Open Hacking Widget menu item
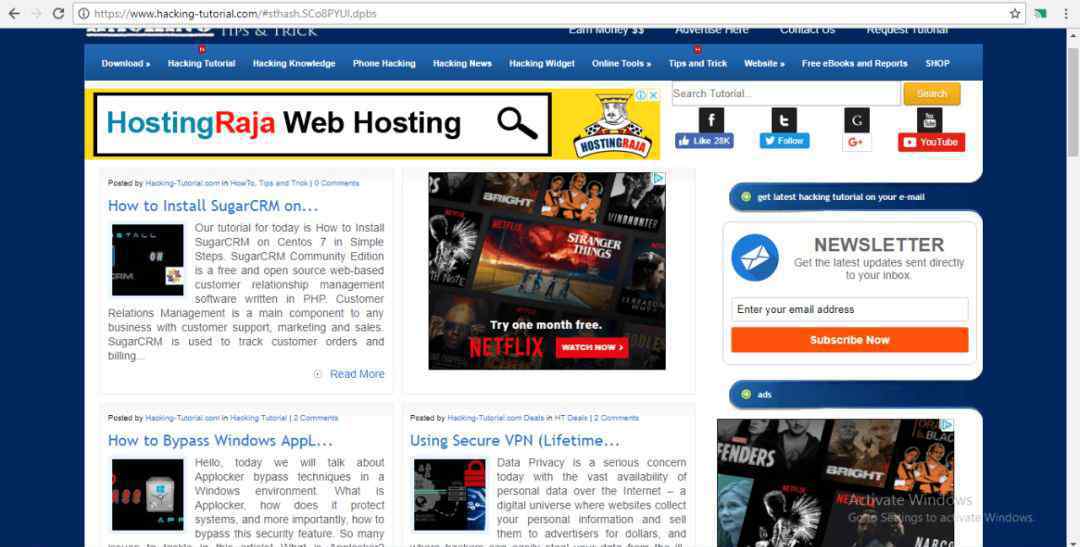 [542, 63]
